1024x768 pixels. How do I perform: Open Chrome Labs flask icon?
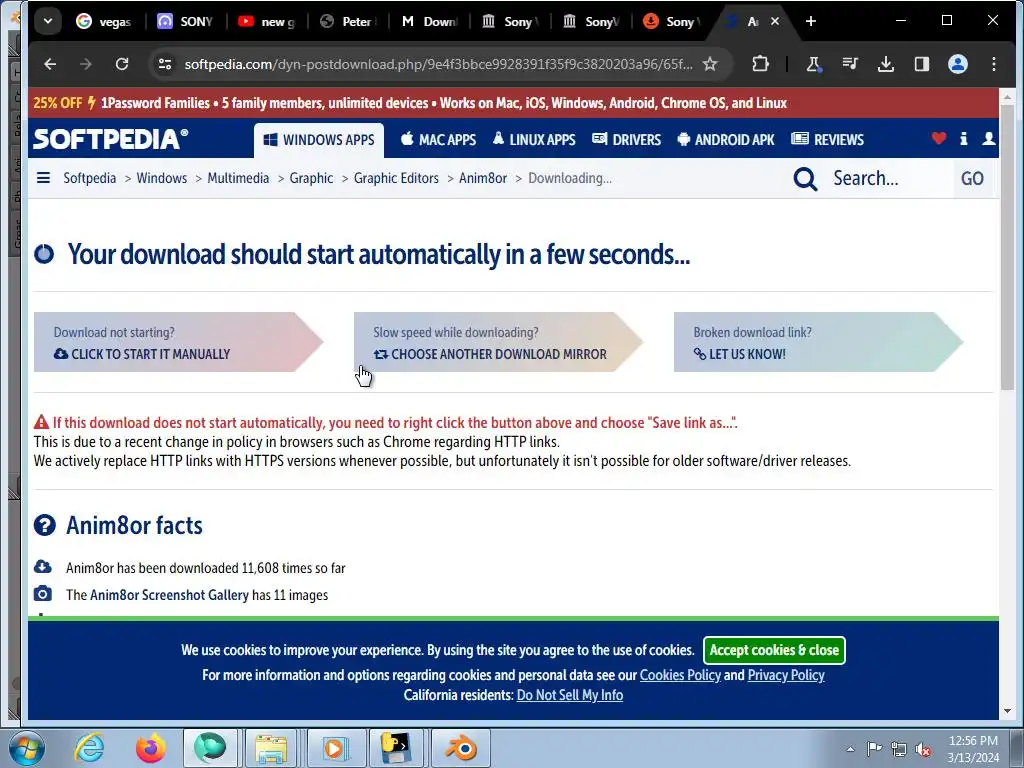click(x=814, y=64)
